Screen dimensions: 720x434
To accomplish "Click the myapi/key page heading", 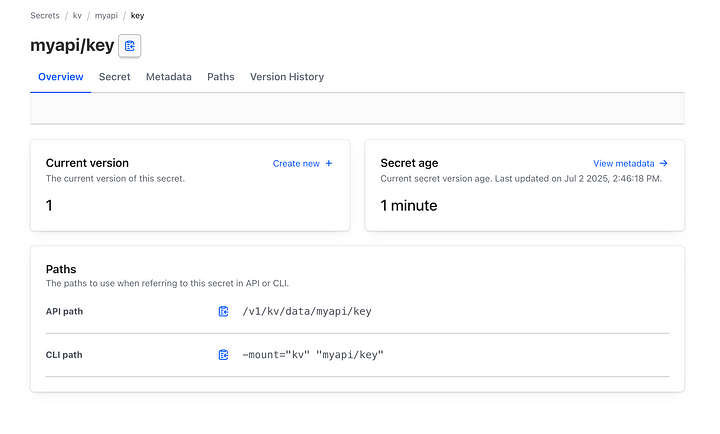I will click(72, 45).
